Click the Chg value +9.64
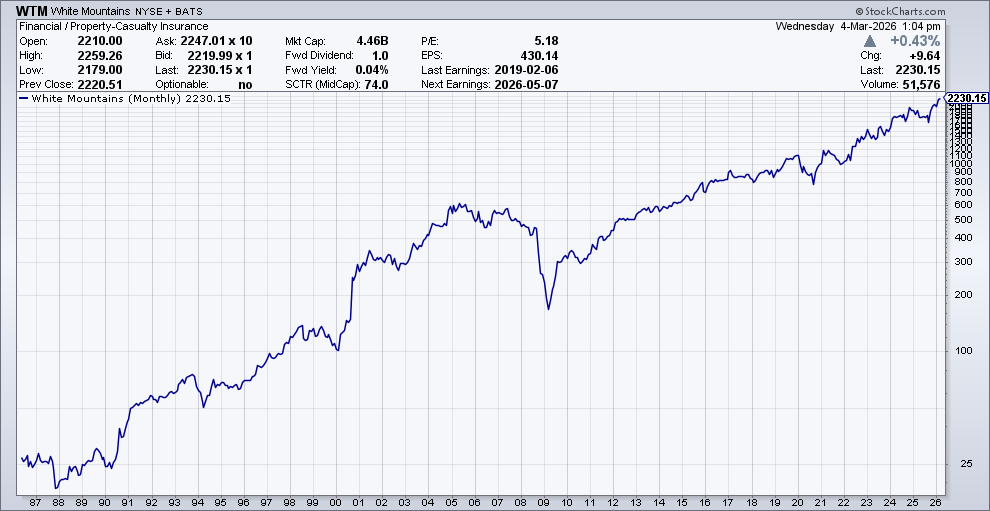The height and width of the screenshot is (511, 990). point(926,56)
